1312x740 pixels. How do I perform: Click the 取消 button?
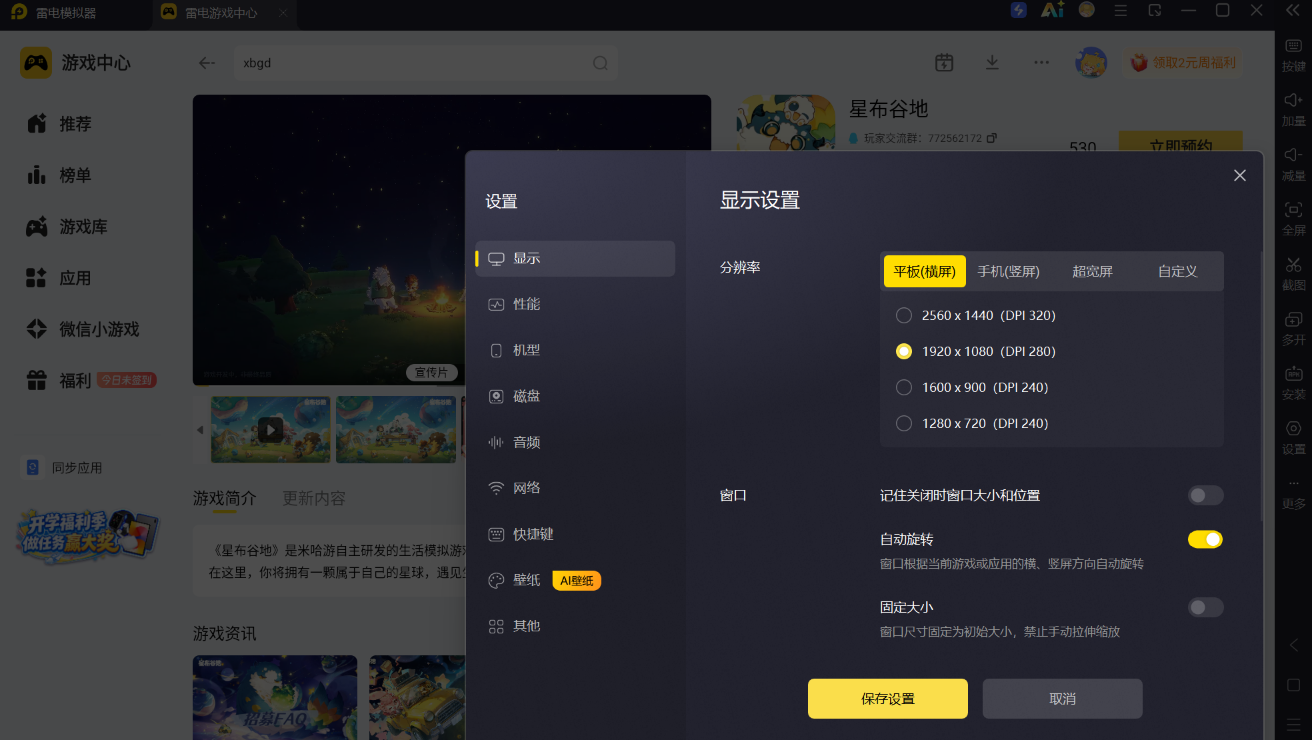click(1062, 699)
